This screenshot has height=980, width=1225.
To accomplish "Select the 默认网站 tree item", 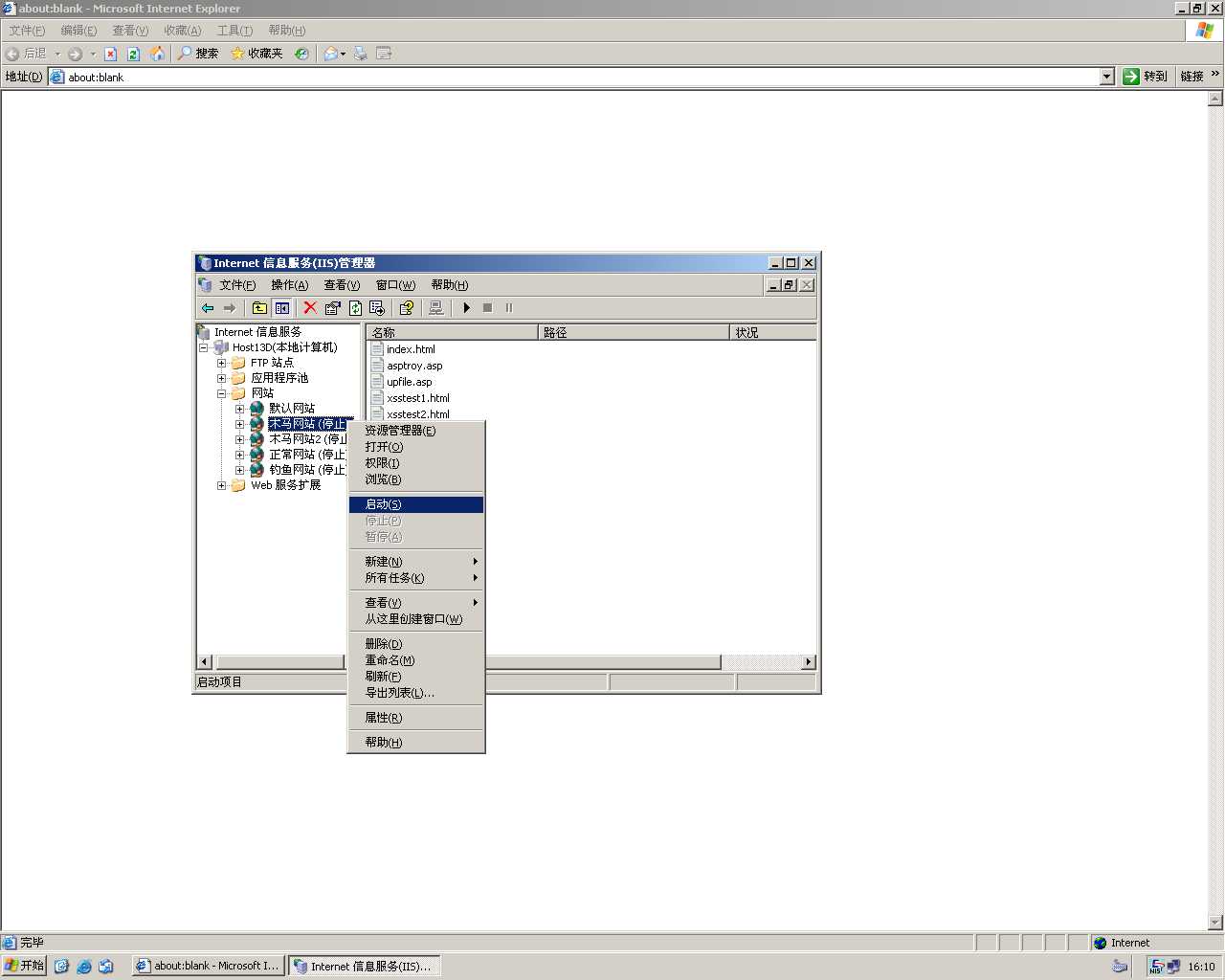I will point(292,409).
